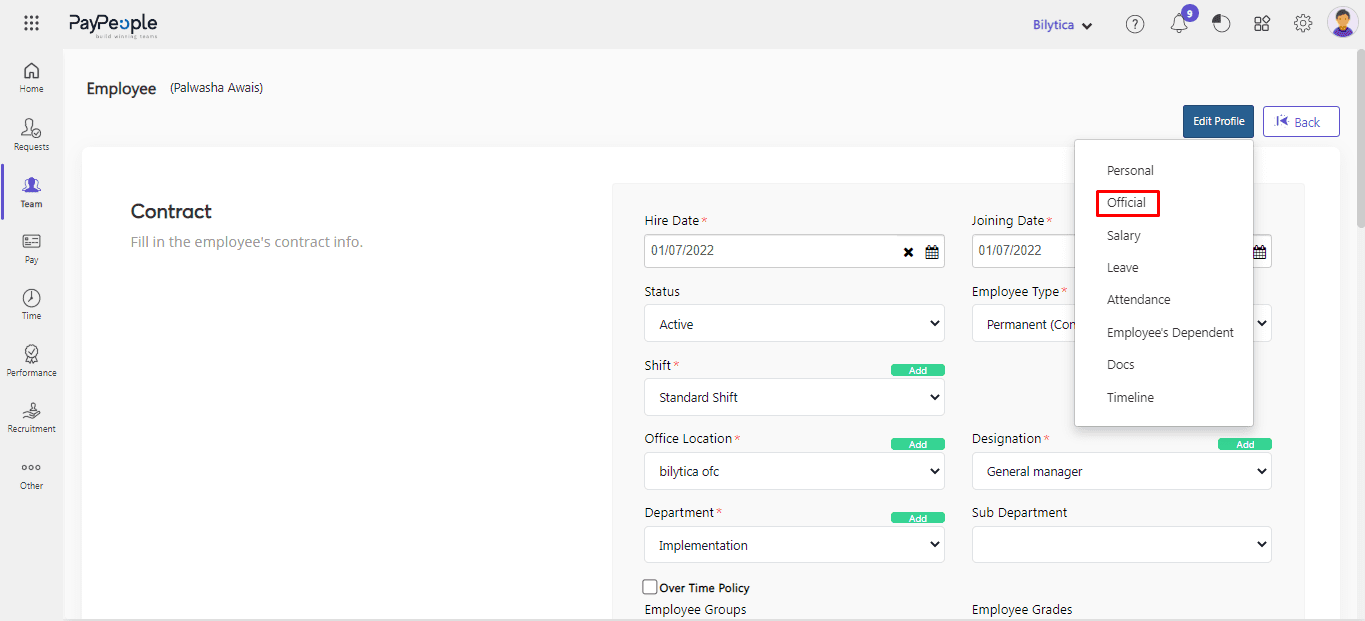Open the help question mark icon

point(1134,25)
